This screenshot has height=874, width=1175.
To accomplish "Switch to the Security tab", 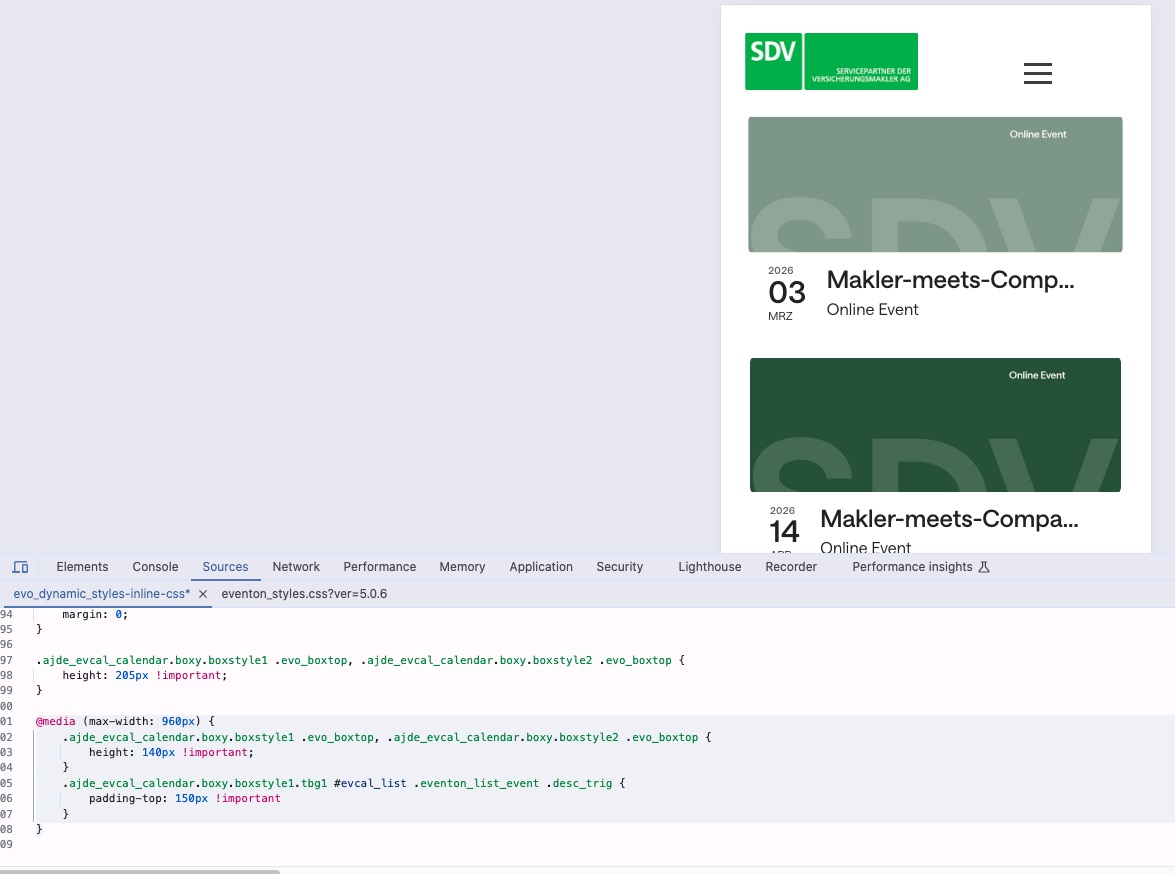I will 619,567.
